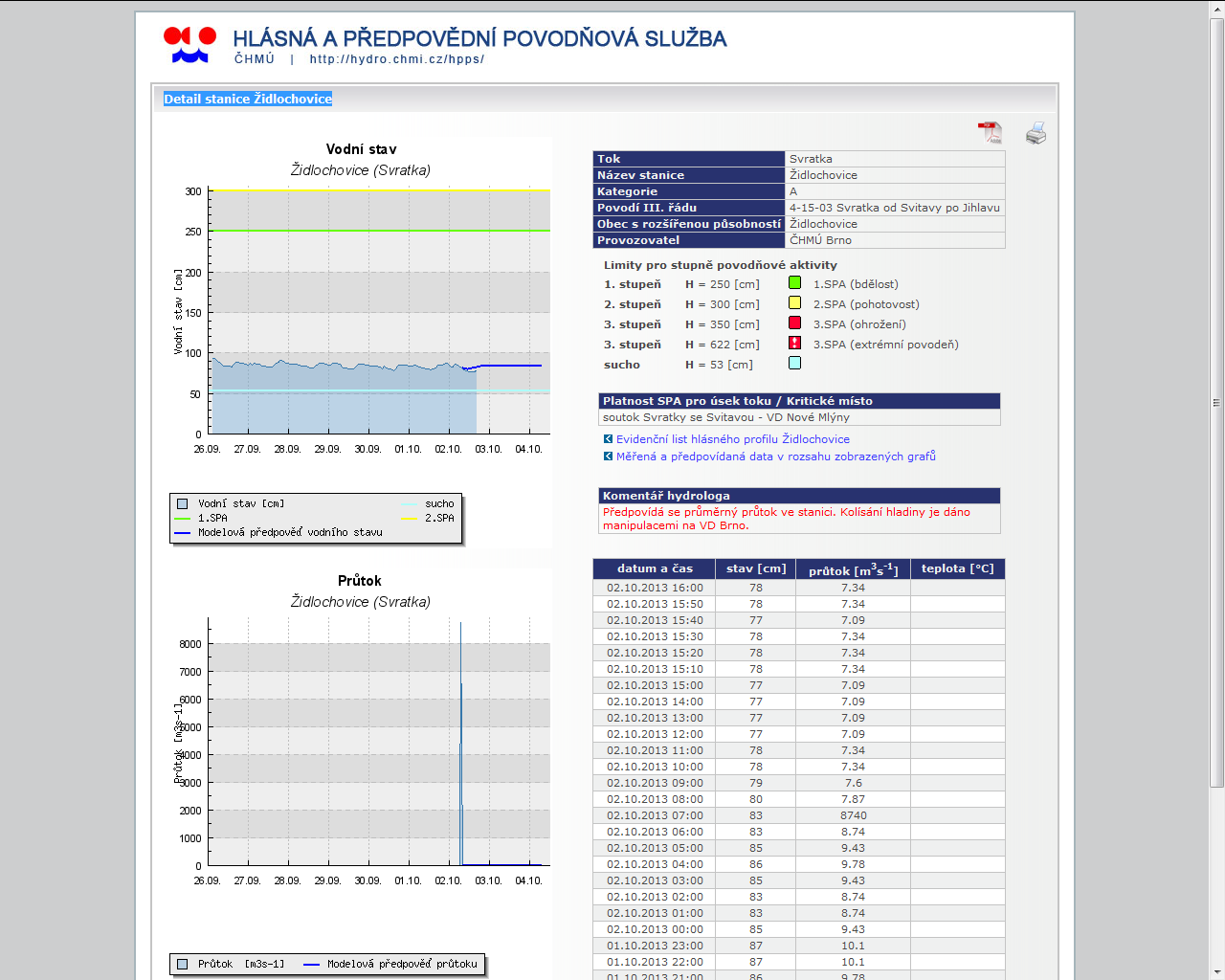Screen dimensions: 1225x980
Task: Click the 01.10.2013 23:00 date cell
Action: (x=655, y=946)
